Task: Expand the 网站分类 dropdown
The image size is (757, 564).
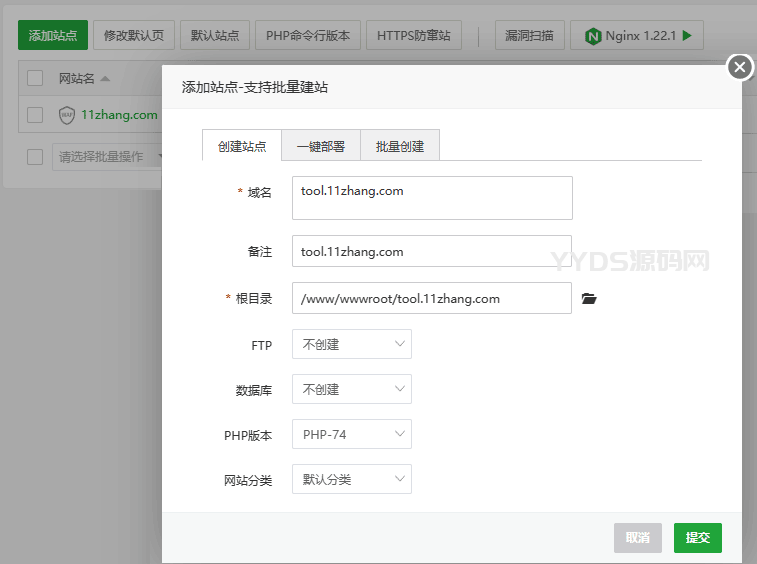Action: click(351, 479)
